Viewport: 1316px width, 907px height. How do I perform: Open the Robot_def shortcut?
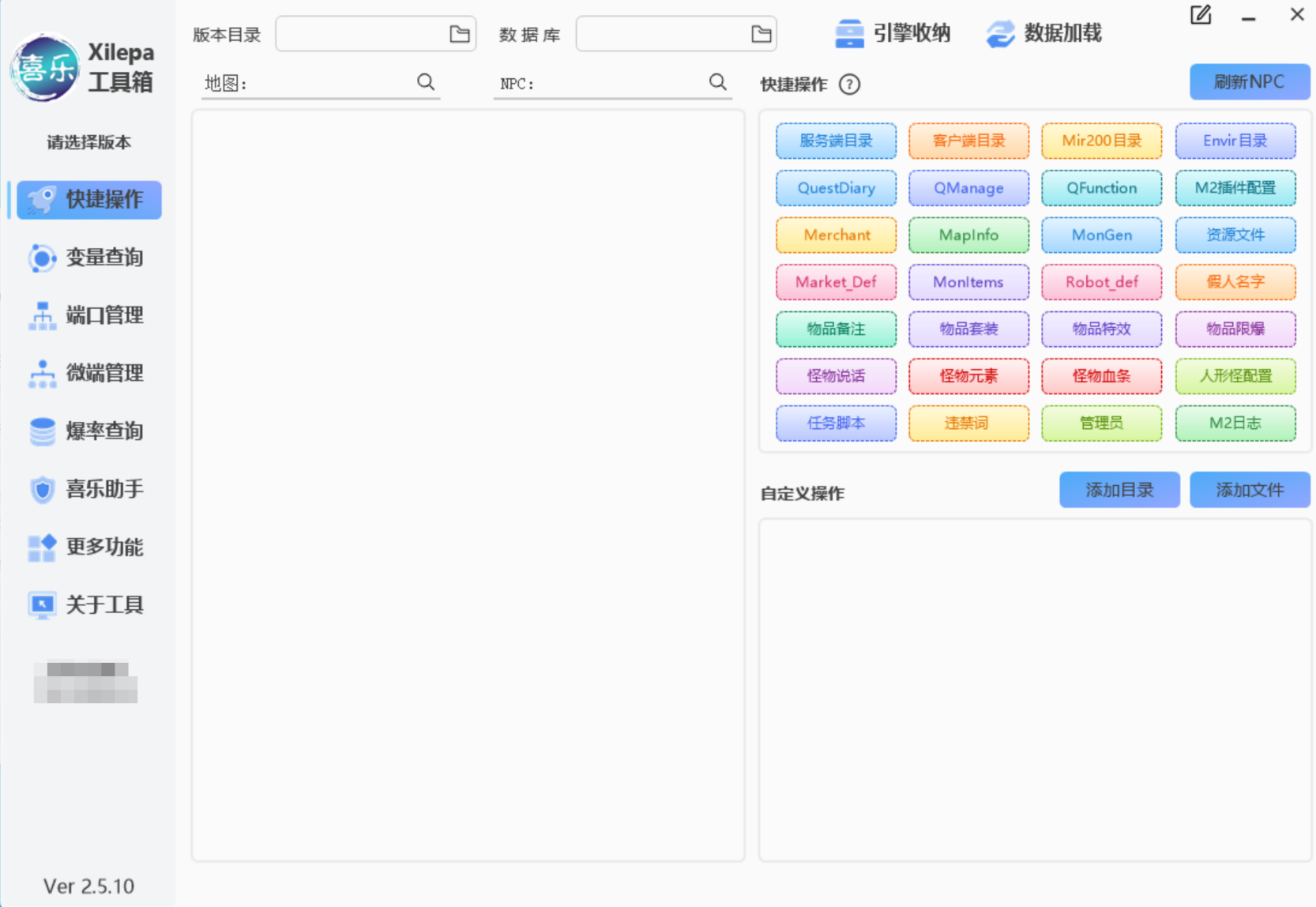click(x=1101, y=282)
